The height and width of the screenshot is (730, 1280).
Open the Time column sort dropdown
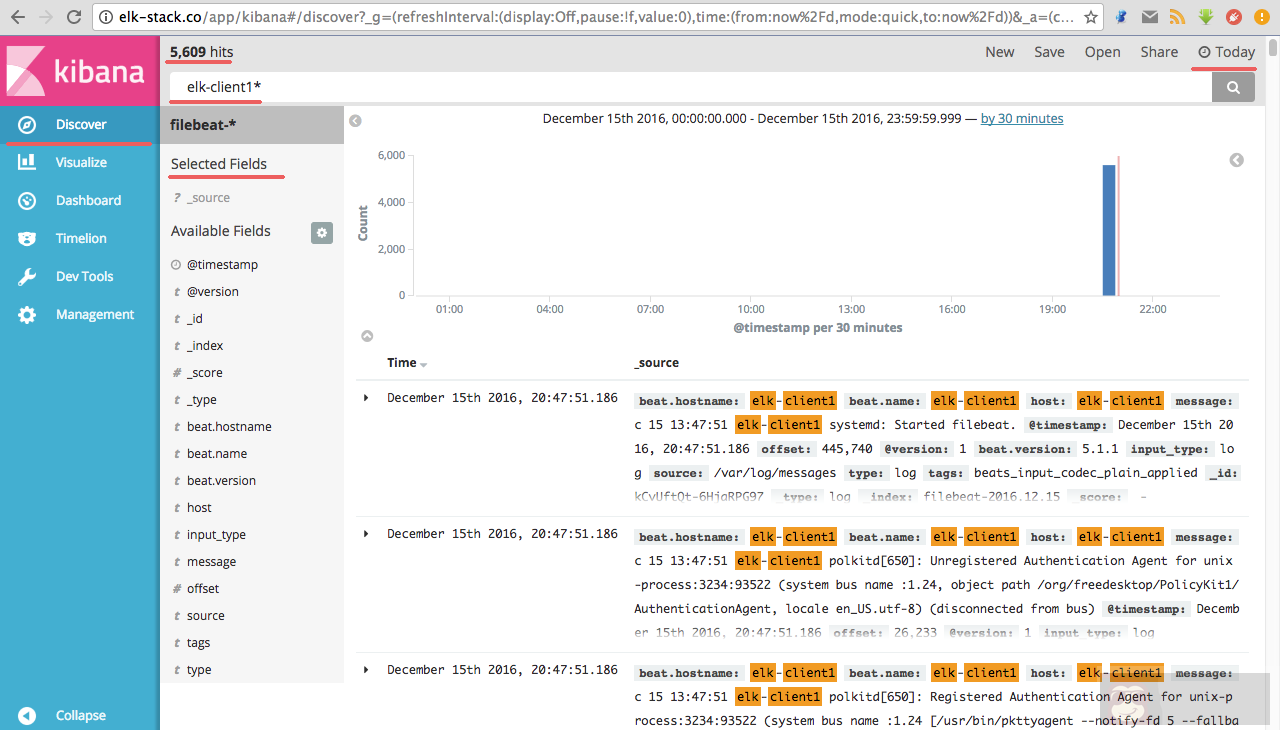tap(421, 362)
